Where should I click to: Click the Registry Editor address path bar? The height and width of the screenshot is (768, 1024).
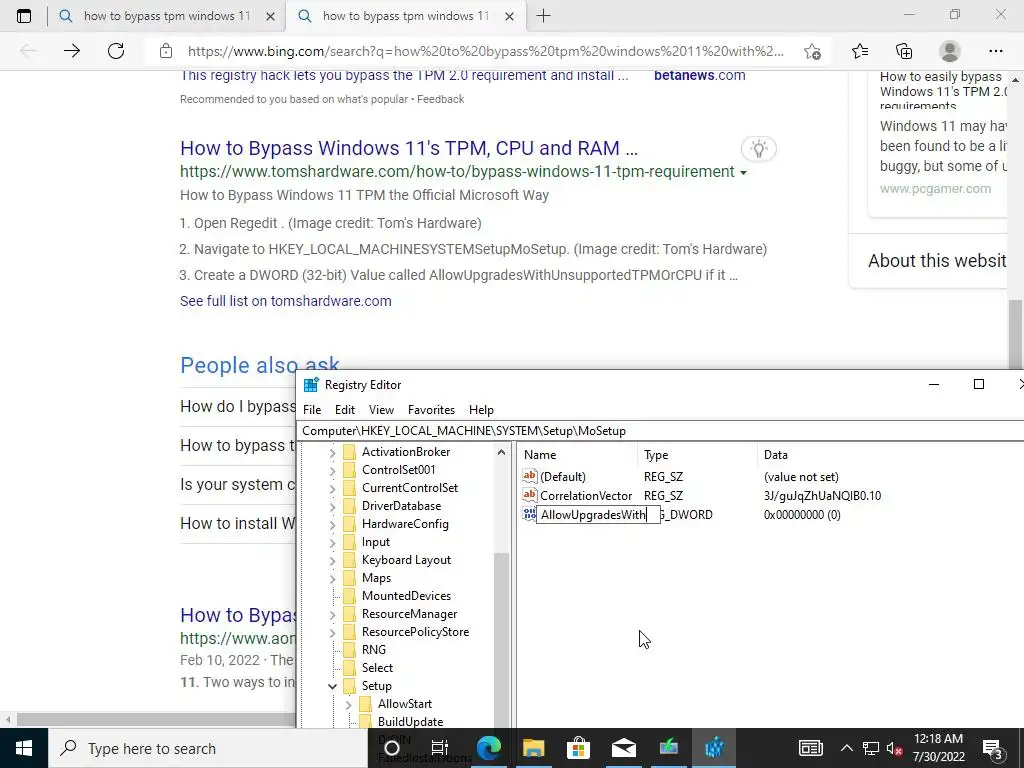(660, 430)
